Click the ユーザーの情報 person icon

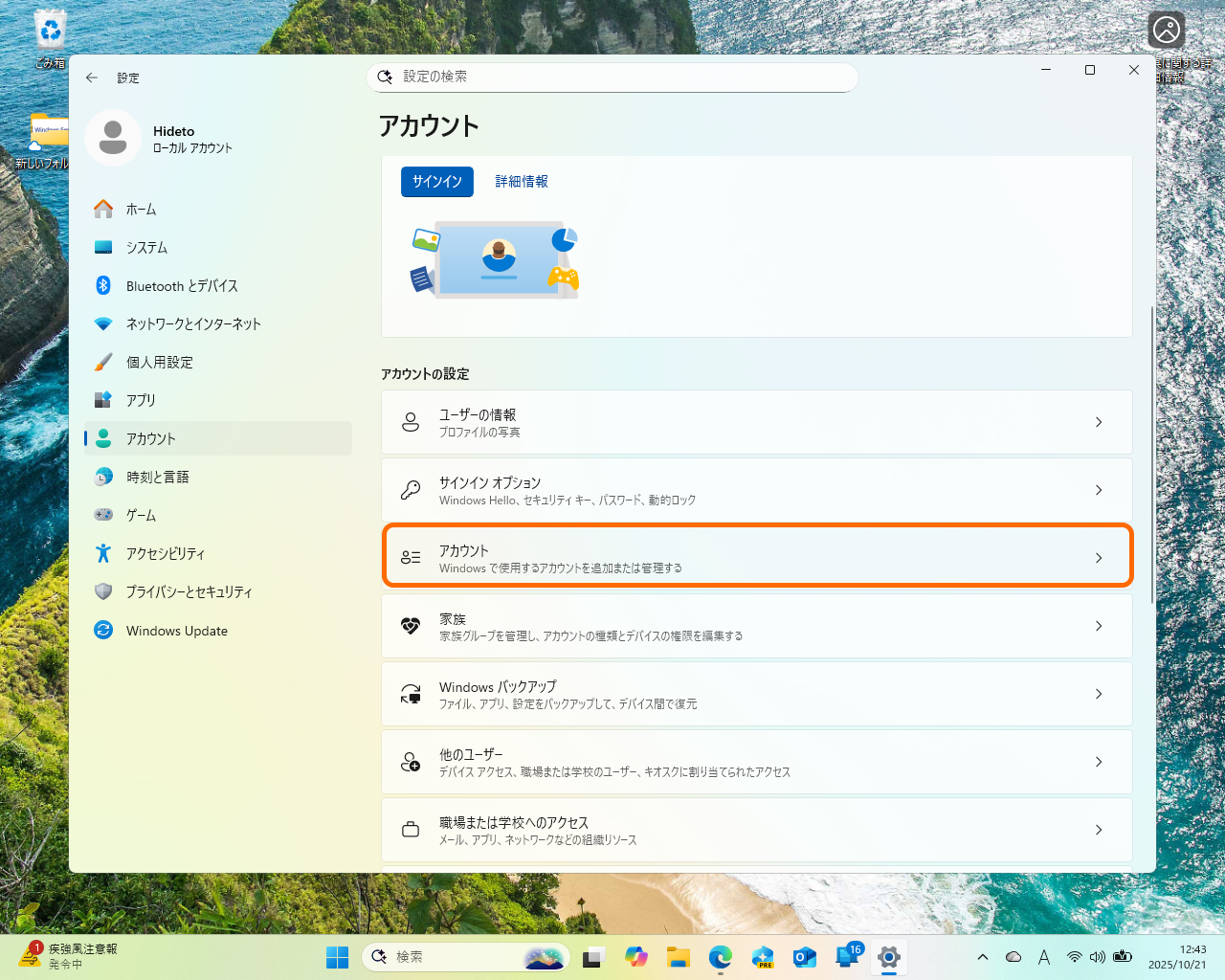(x=411, y=422)
